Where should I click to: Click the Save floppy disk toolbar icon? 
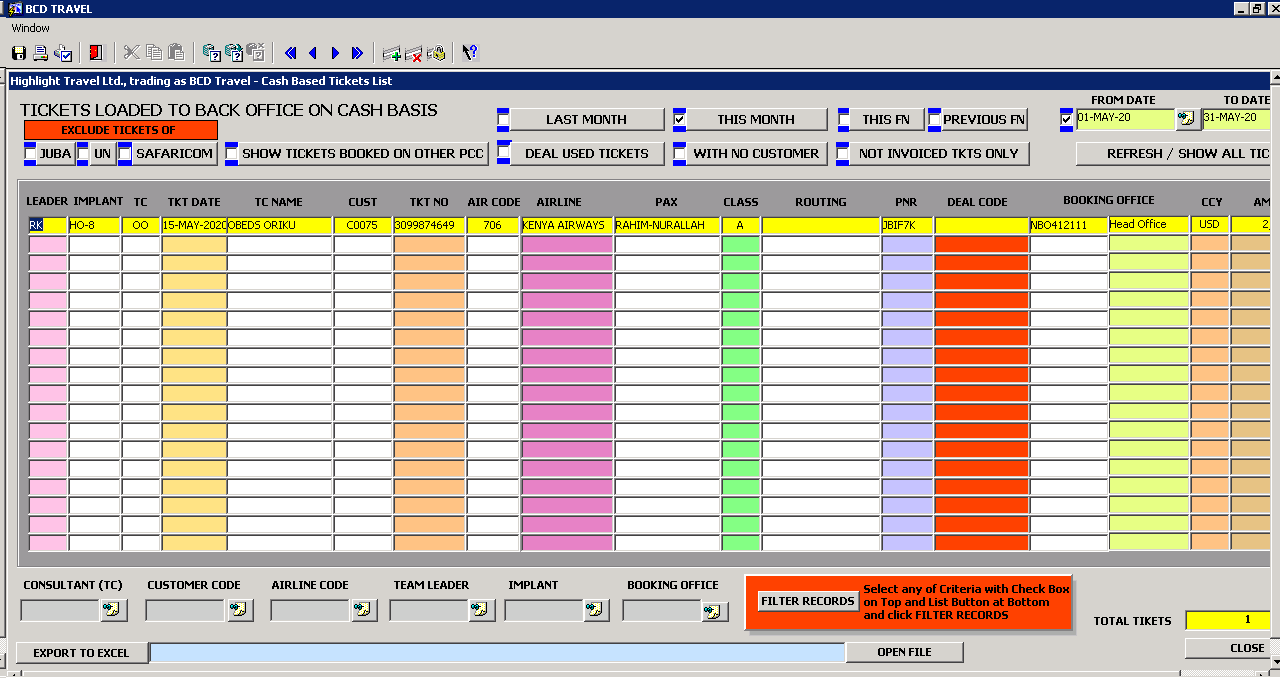click(19, 53)
